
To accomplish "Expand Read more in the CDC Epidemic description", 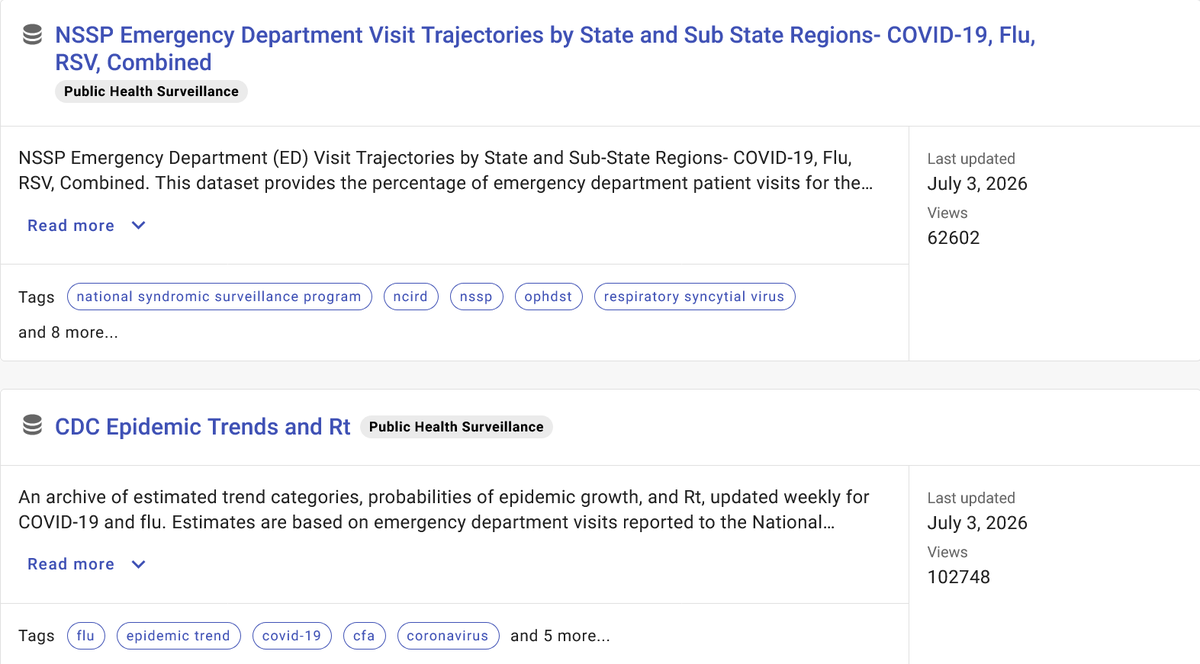I will click(x=71, y=564).
